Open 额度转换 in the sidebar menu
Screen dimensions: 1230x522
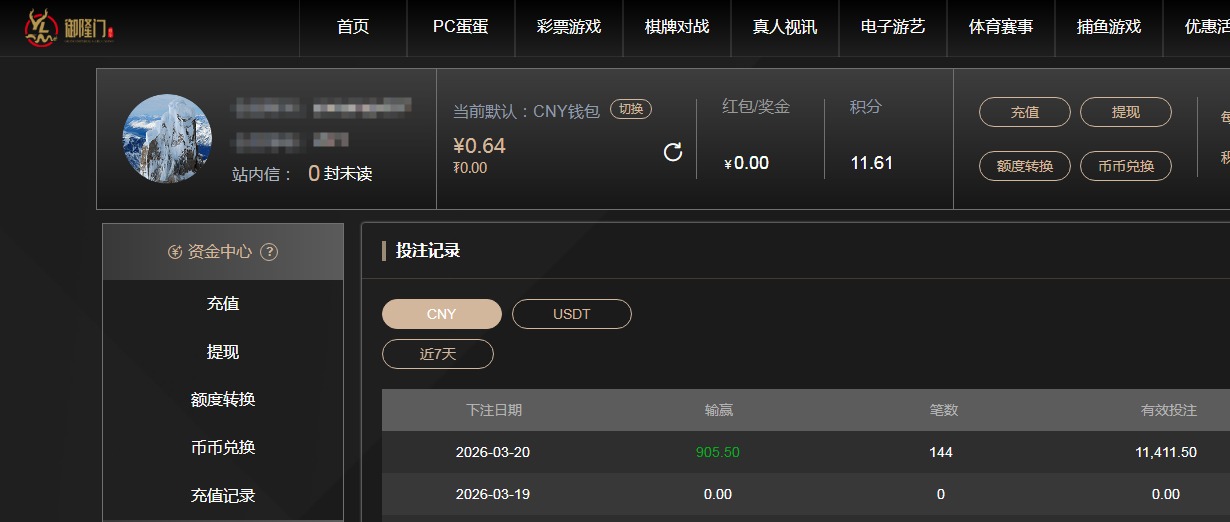click(x=223, y=400)
